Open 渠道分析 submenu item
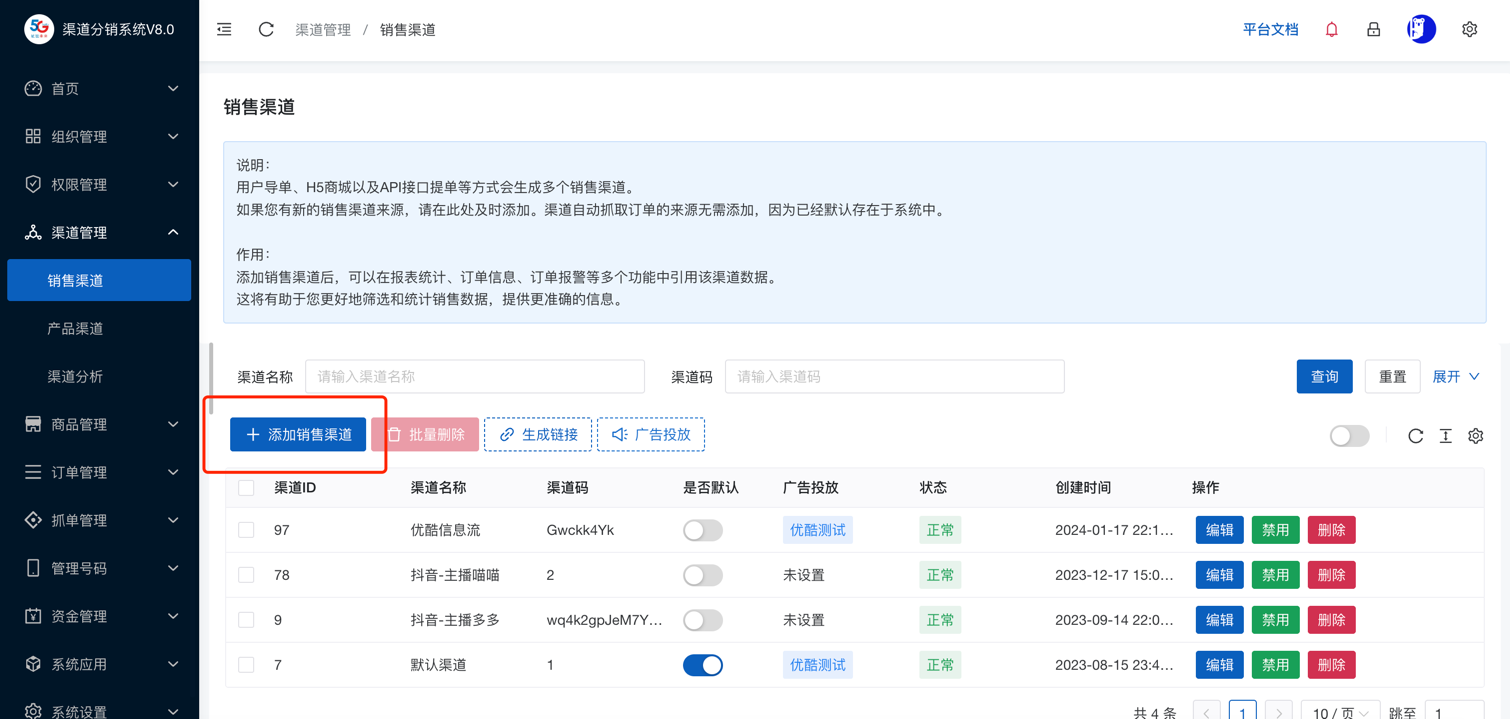1510x719 pixels. coord(76,376)
